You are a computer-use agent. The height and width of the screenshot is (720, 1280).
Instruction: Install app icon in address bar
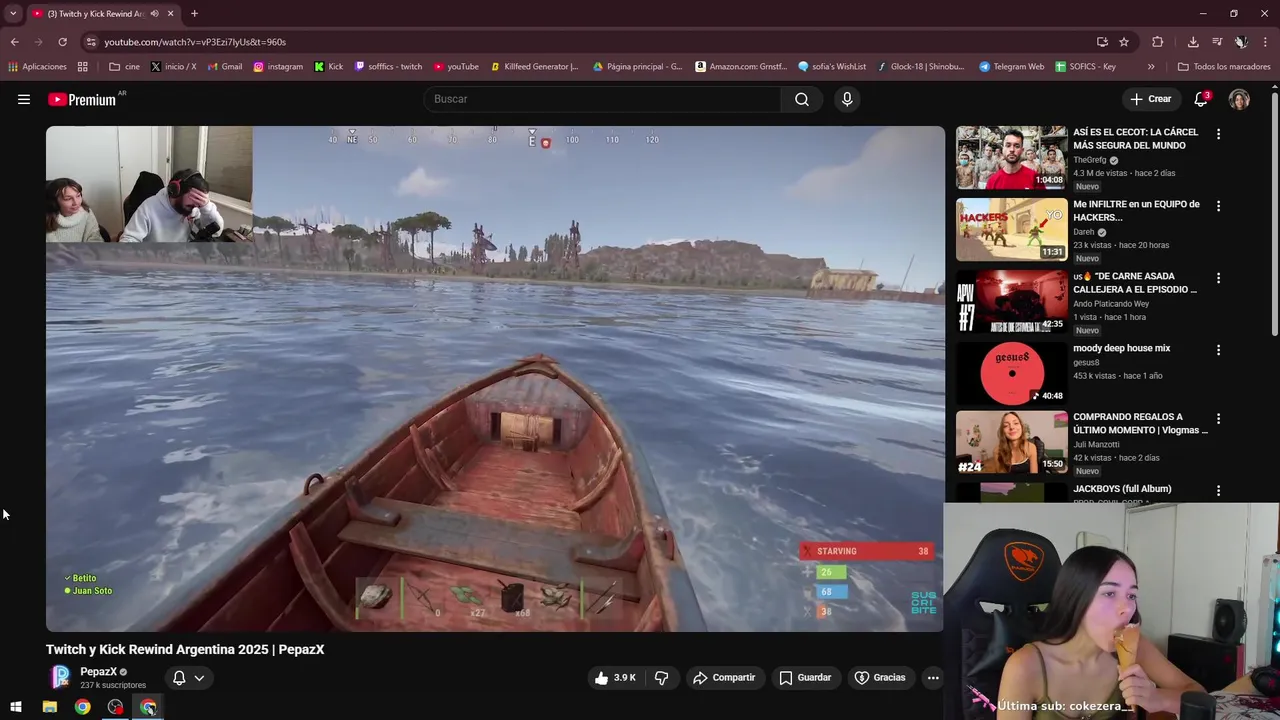(x=1102, y=42)
